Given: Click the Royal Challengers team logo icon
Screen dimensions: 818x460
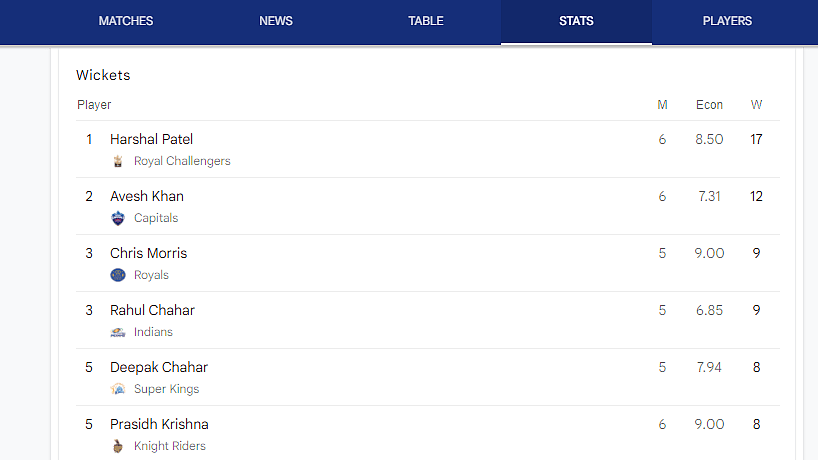Looking at the screenshot, I should tap(118, 161).
